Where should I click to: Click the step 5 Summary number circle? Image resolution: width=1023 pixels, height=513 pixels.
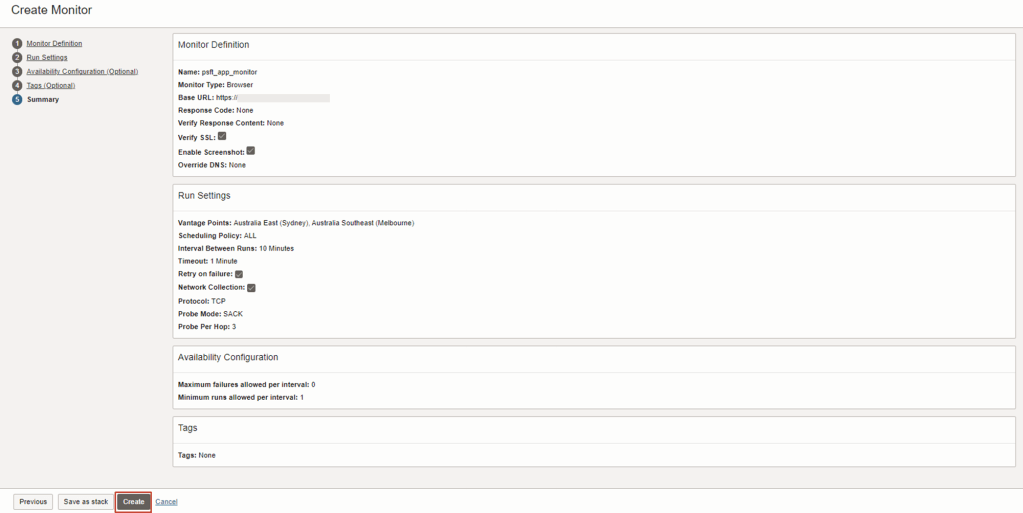pos(17,100)
